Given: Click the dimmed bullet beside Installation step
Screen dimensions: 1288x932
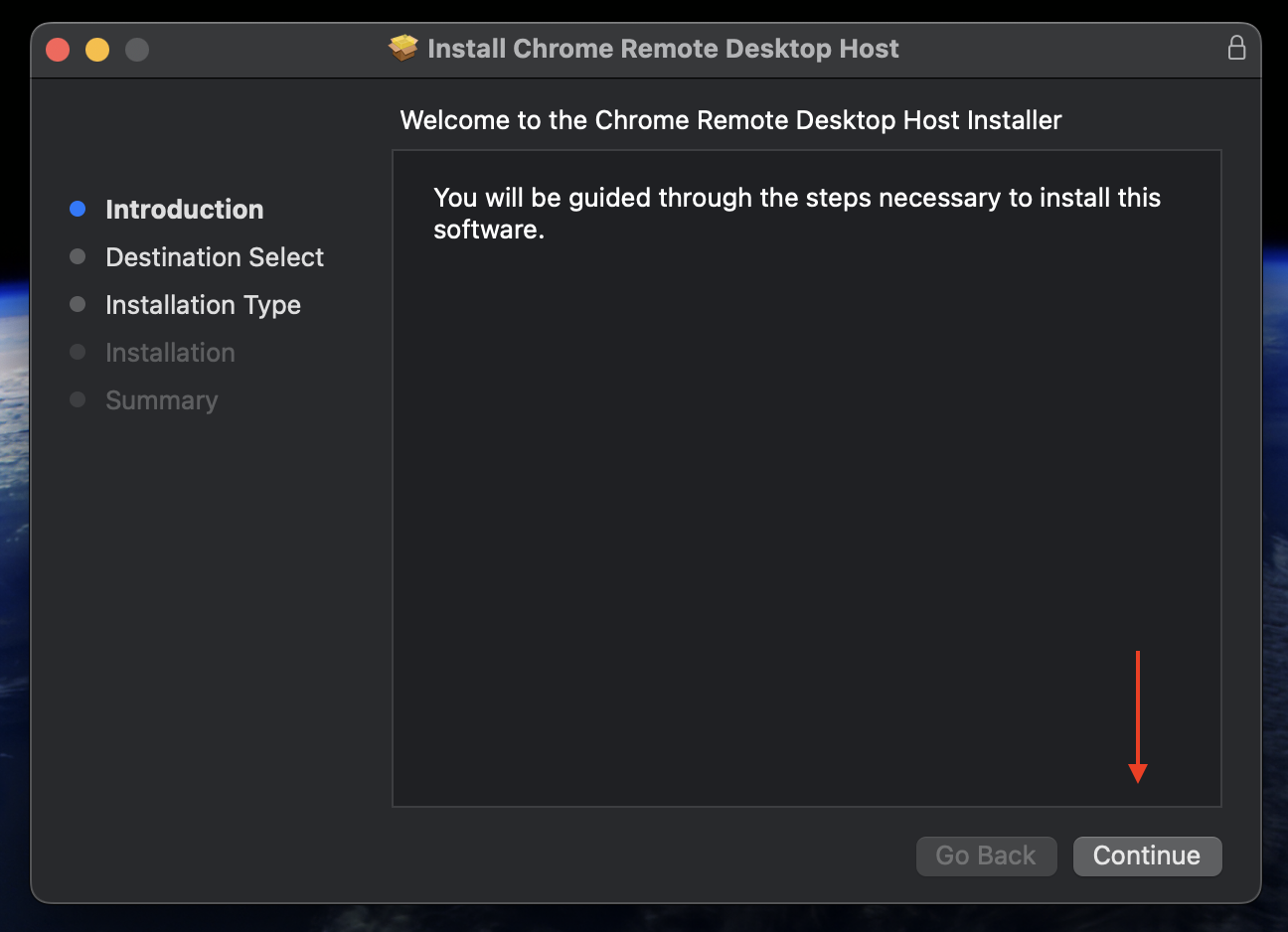Looking at the screenshot, I should 78,352.
